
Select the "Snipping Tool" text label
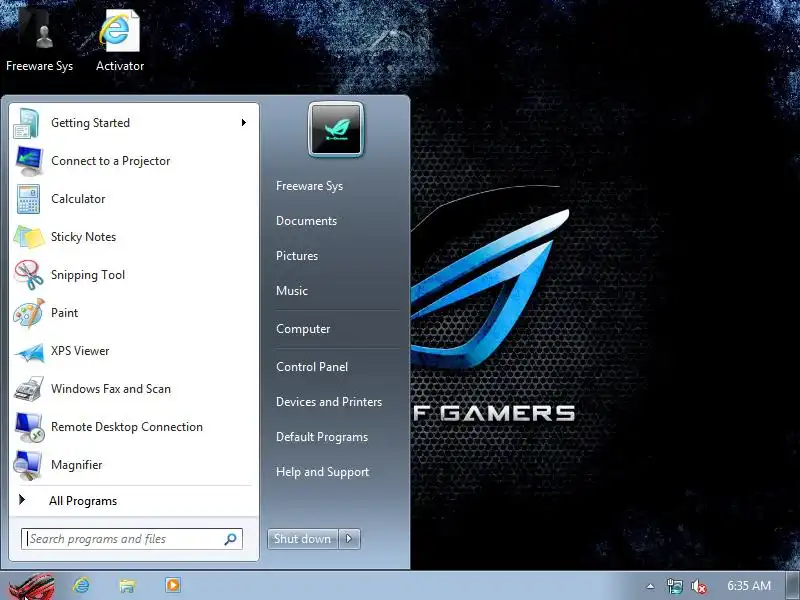point(88,275)
